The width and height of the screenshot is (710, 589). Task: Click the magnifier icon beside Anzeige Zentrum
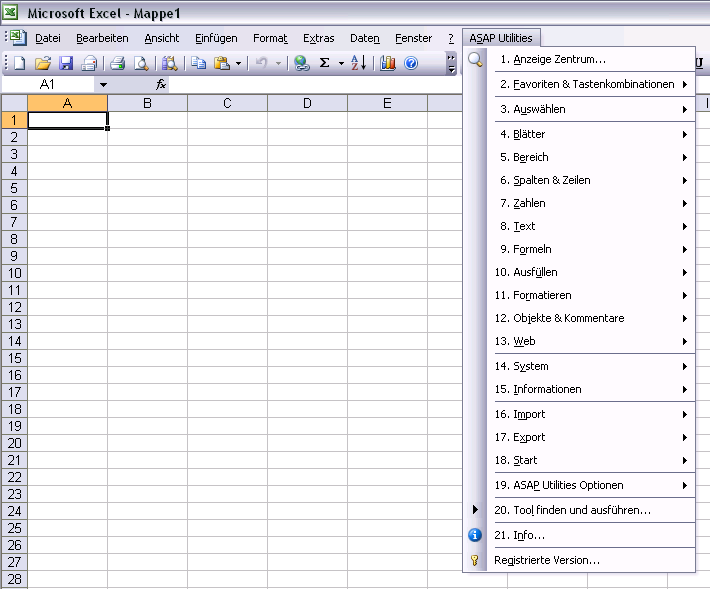tap(475, 59)
